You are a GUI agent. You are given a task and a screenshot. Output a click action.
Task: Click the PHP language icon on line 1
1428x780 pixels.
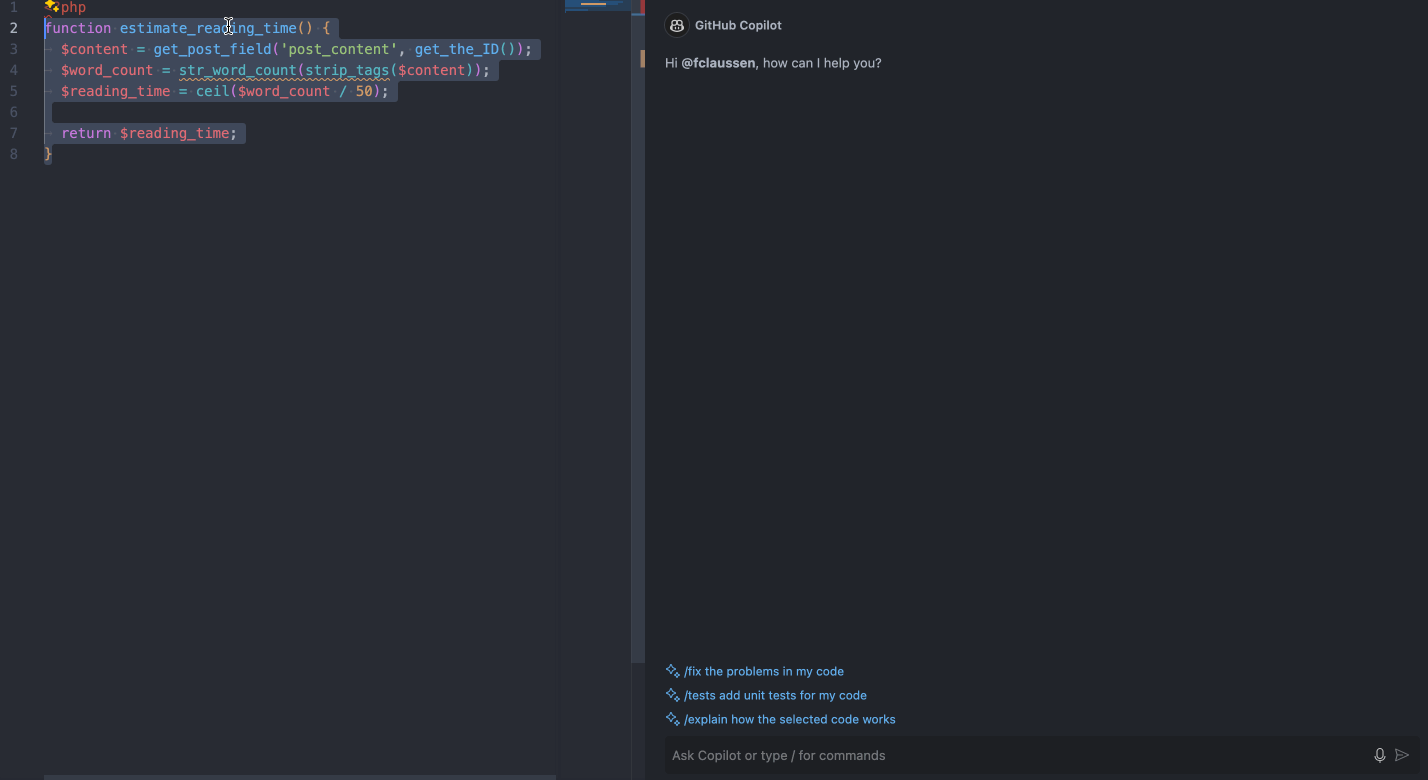point(50,6)
